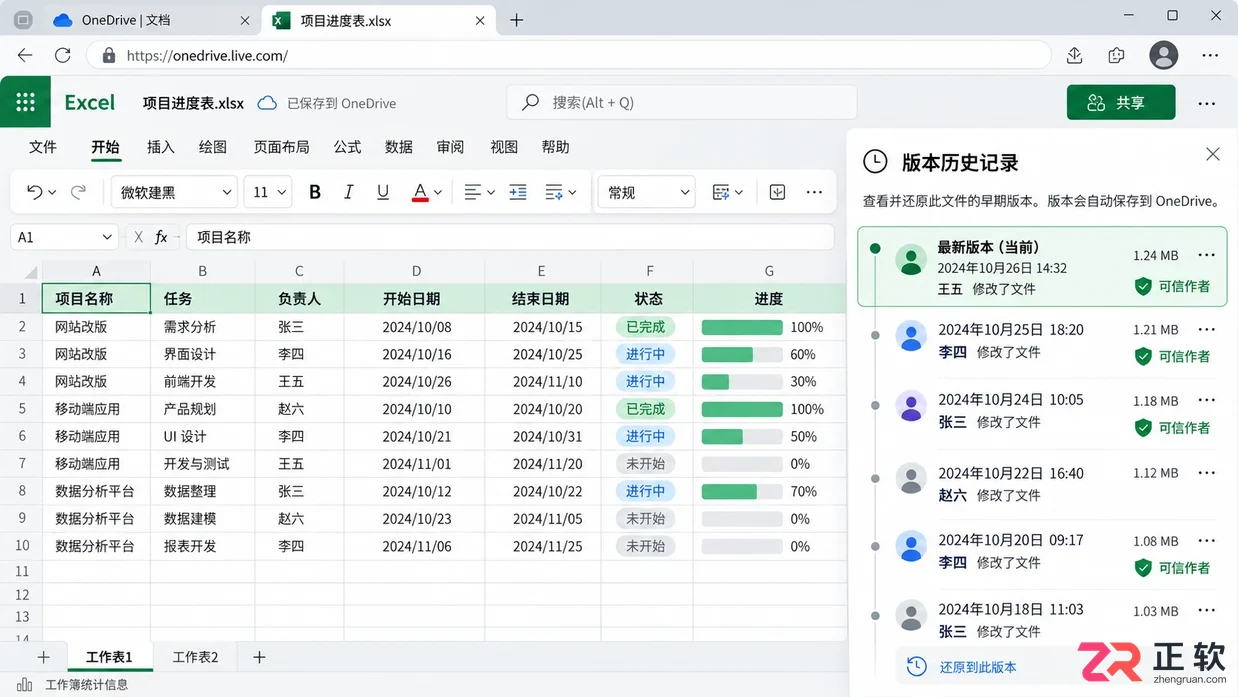The width and height of the screenshot is (1238, 697).
Task: Open the browser profile avatar
Action: [1163, 56]
